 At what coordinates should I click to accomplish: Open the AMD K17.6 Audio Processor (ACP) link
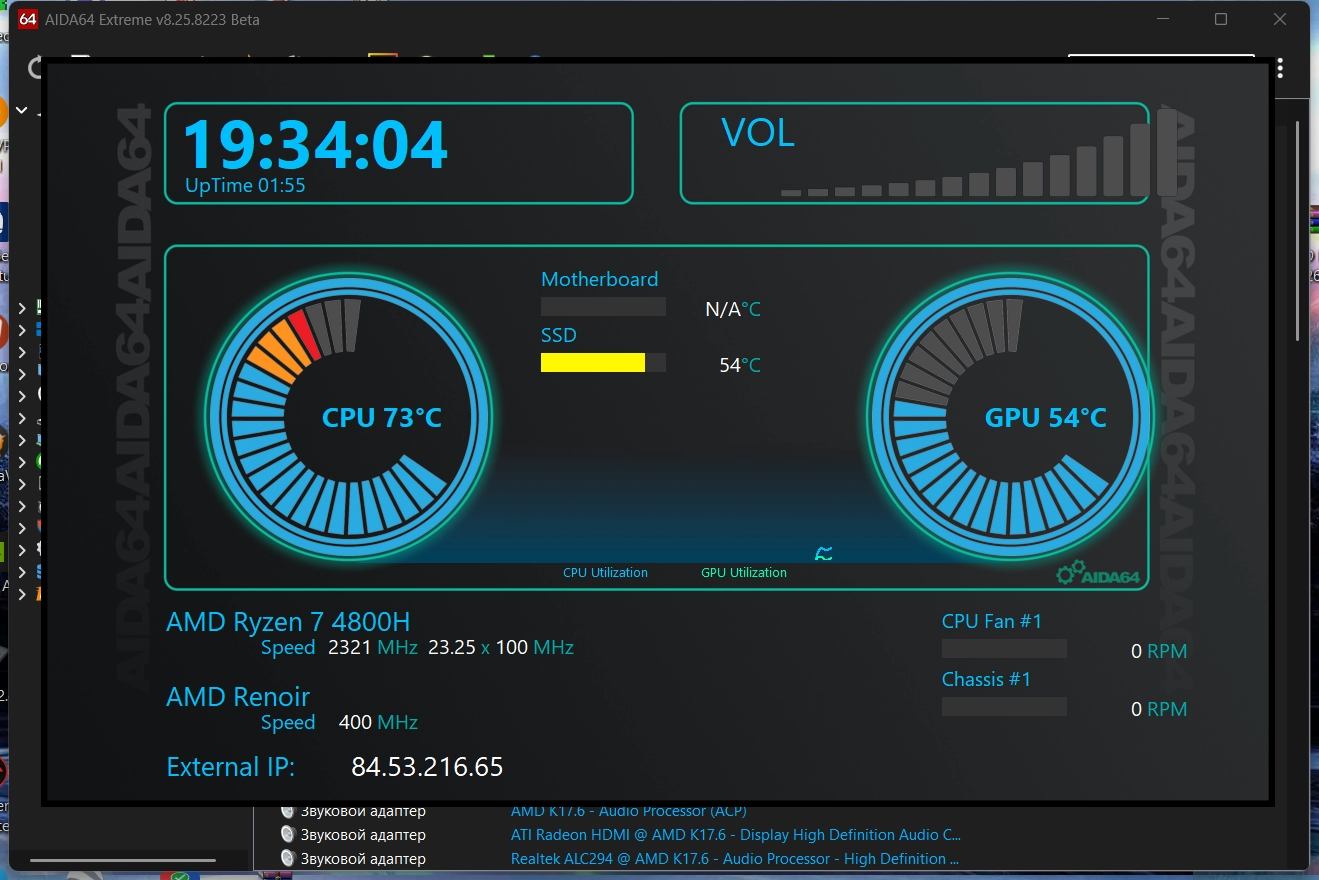pos(629,811)
